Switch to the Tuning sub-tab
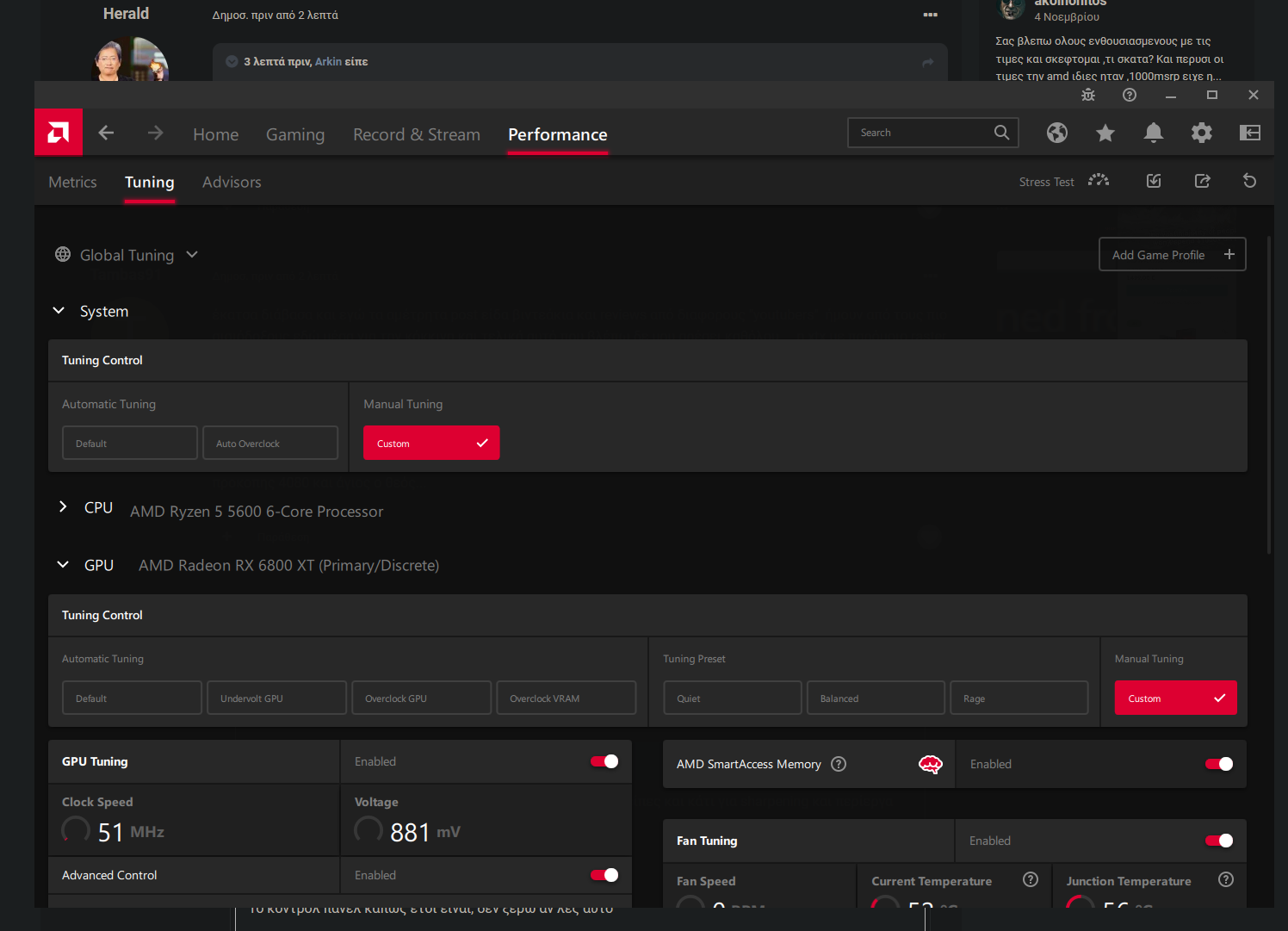 [x=150, y=182]
